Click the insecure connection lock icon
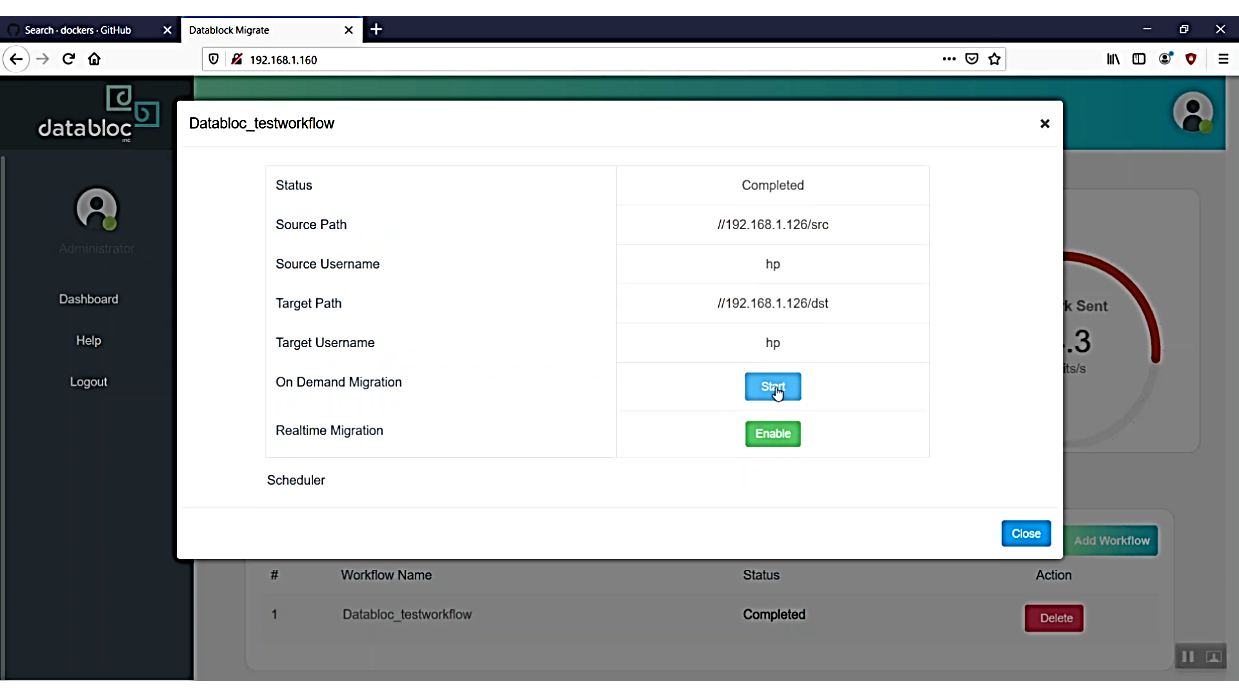 pos(237,59)
